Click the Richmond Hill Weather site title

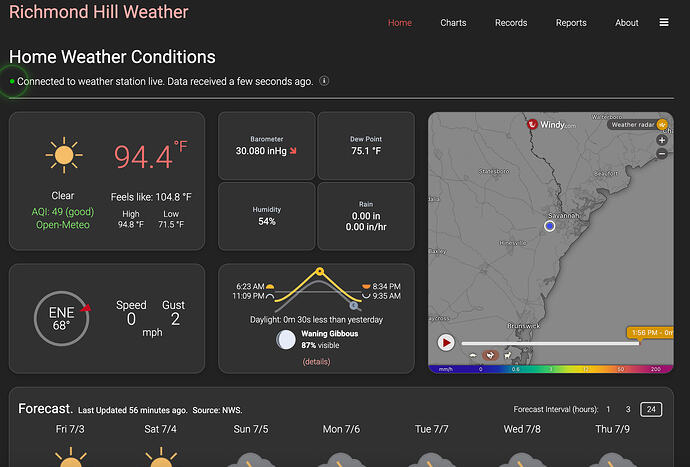click(99, 12)
